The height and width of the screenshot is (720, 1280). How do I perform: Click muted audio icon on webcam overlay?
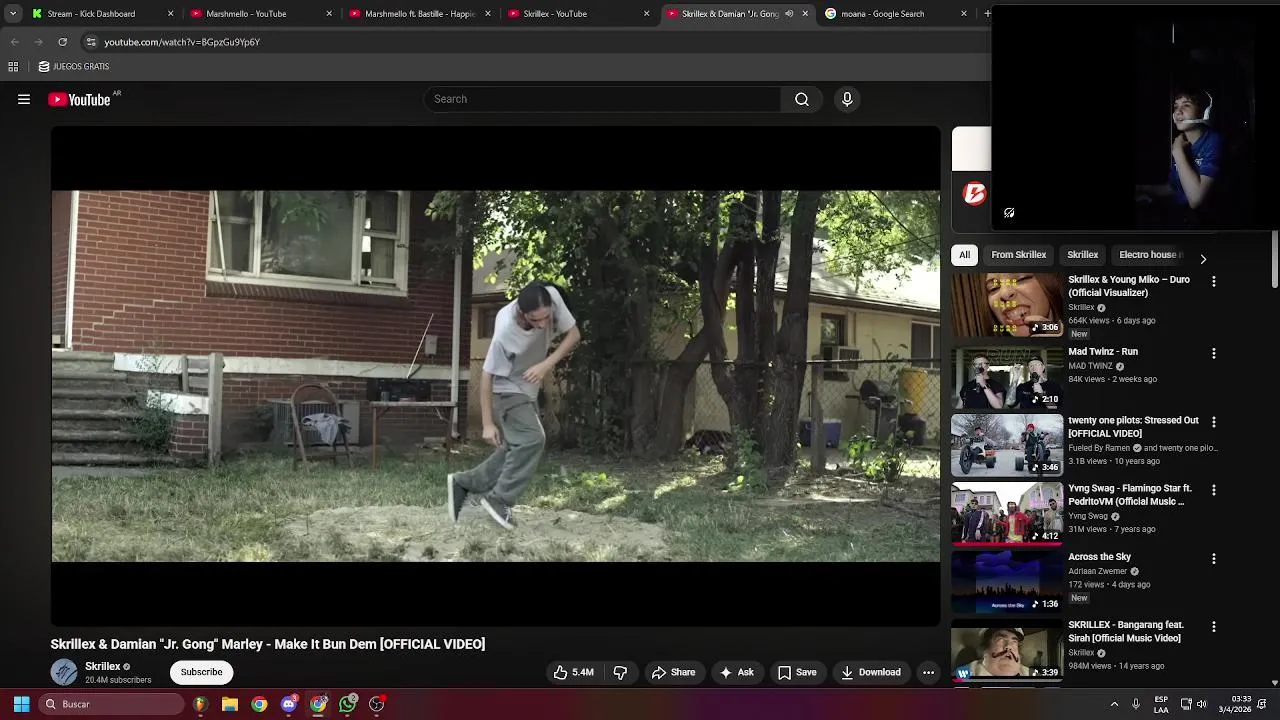1009,213
